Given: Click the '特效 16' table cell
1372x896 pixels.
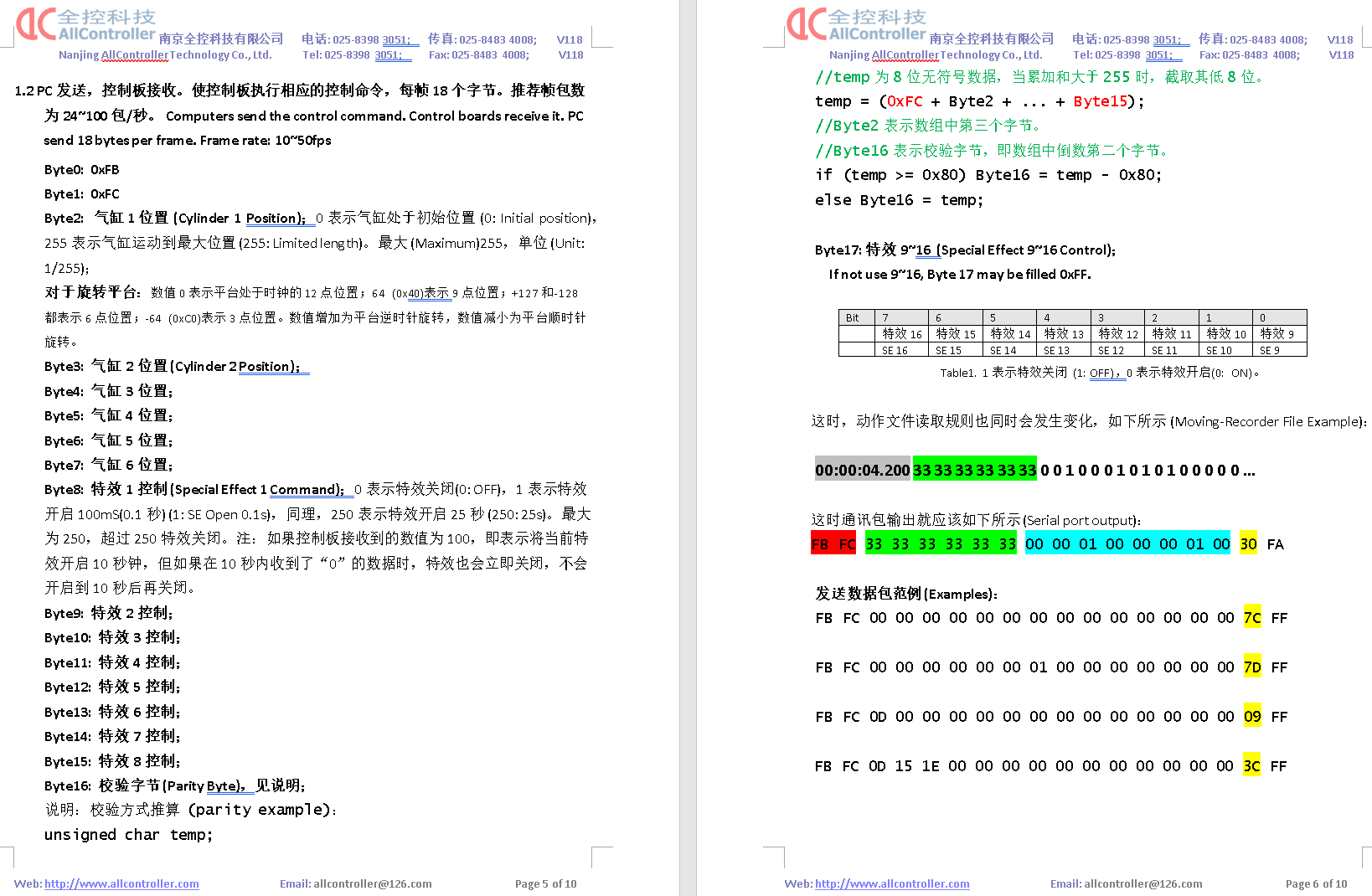Looking at the screenshot, I should point(901,334).
